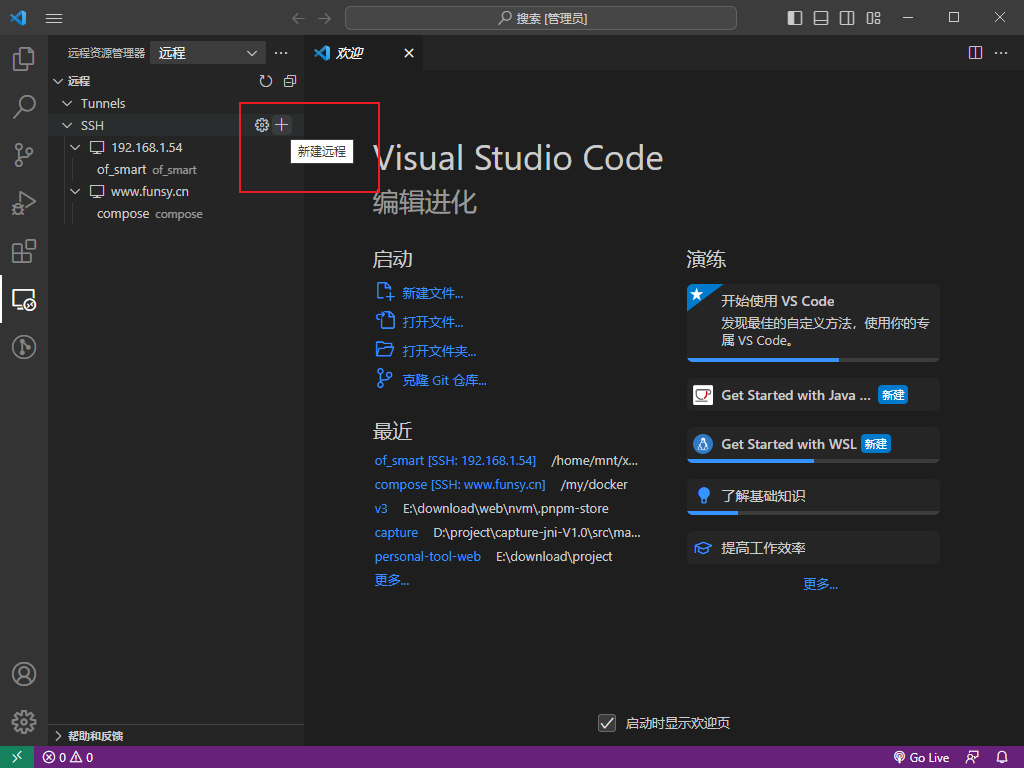Screen dimensions: 1024x768
Task: Collapse the Tunnels tree node
Action: coord(67,103)
